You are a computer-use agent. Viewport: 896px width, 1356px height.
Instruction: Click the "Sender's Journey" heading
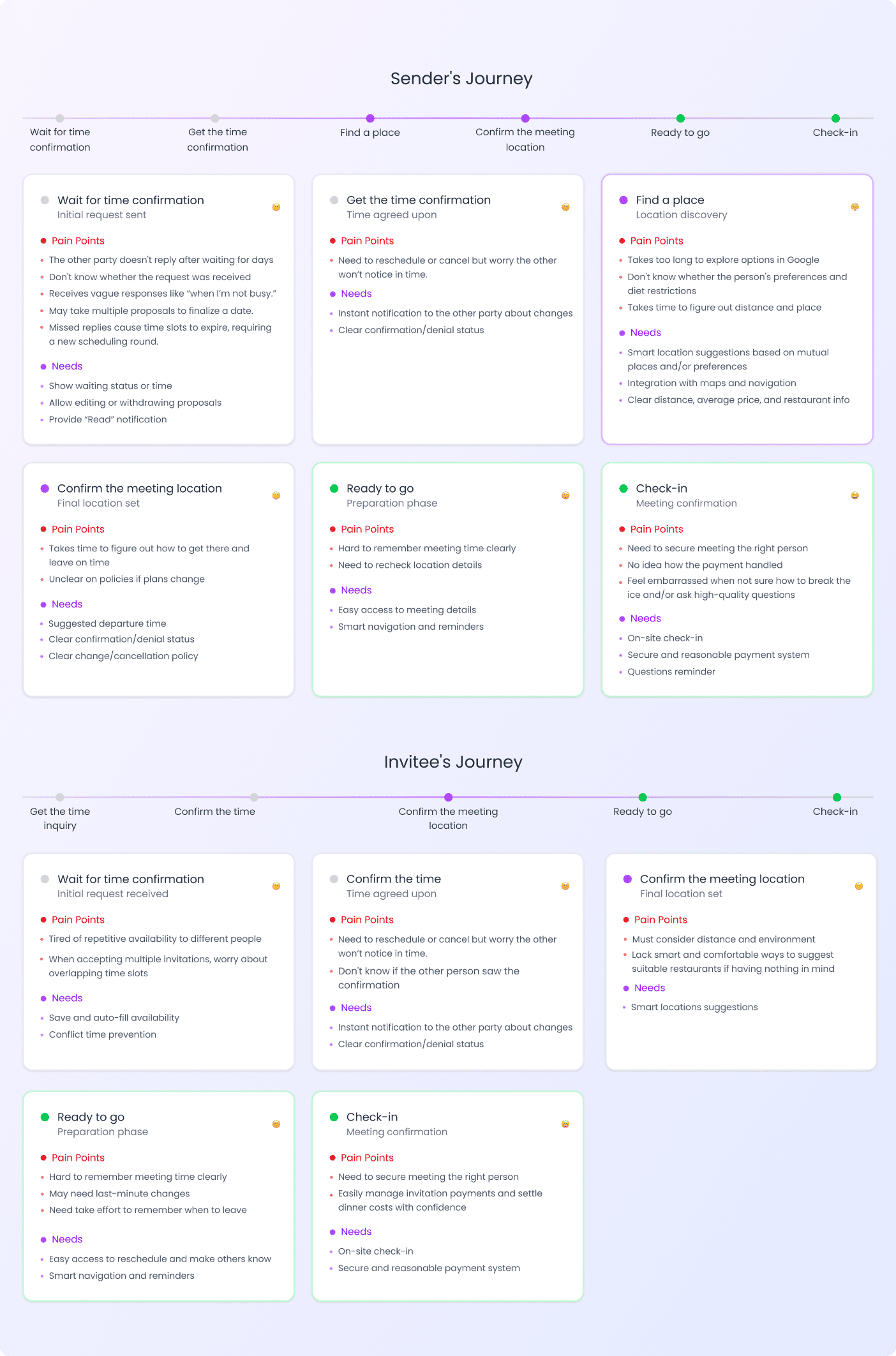point(461,78)
